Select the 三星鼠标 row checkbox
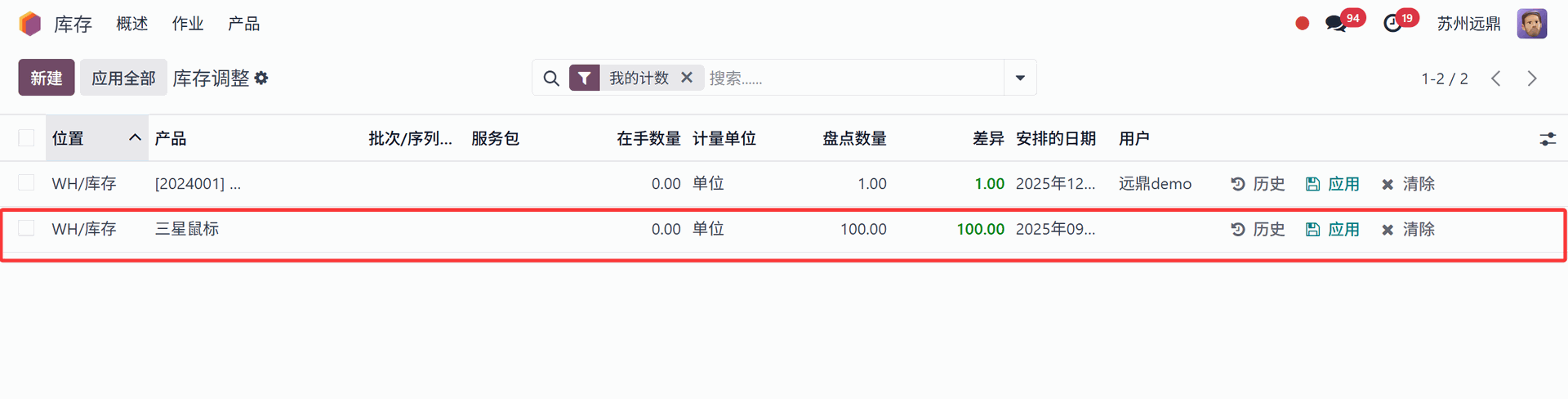 pos(27,229)
